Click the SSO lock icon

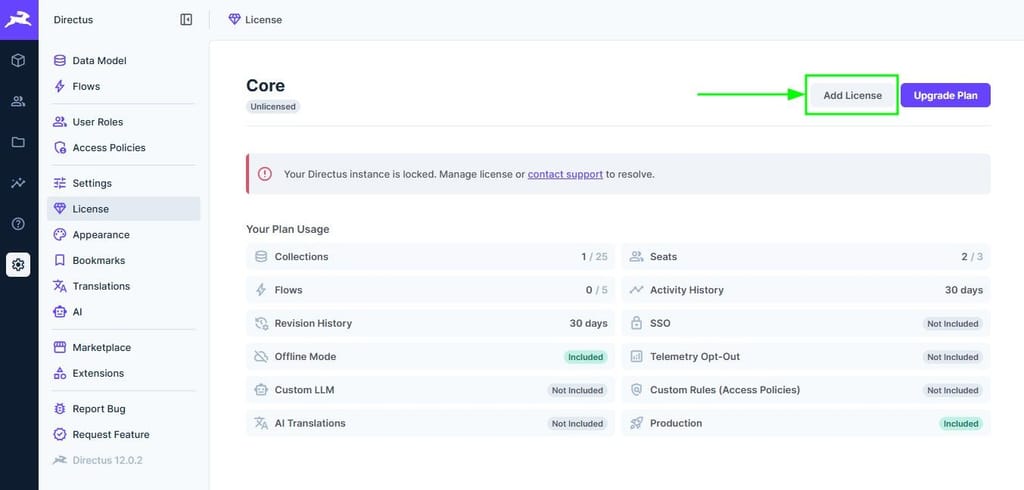[636, 323]
